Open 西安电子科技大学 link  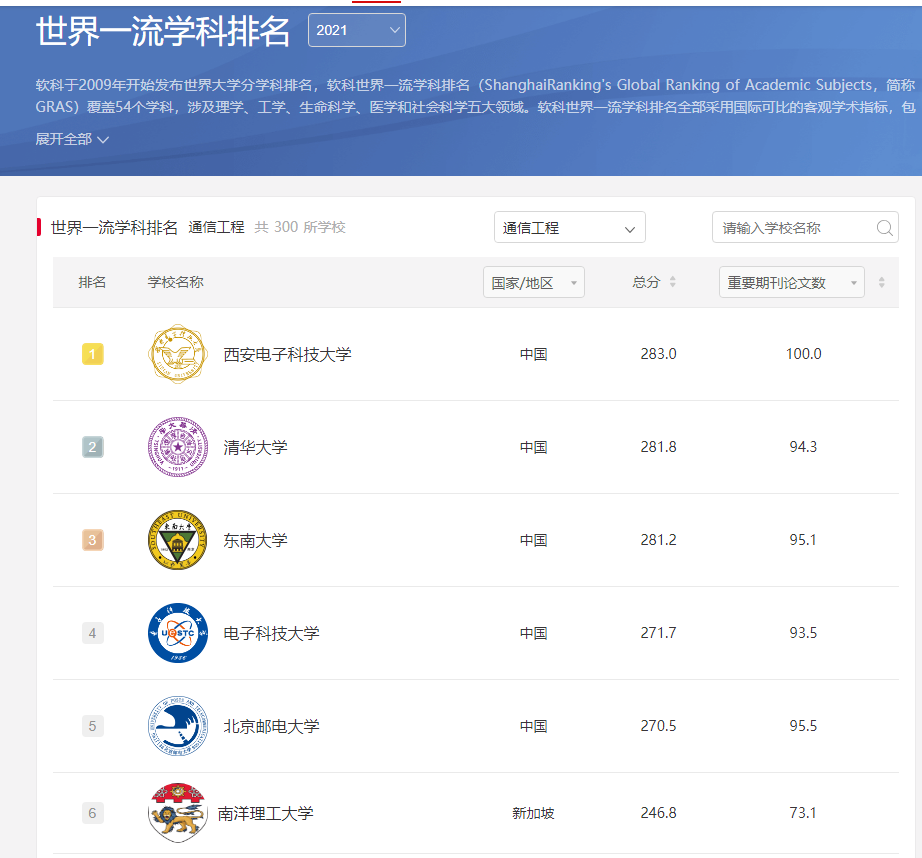pos(287,354)
